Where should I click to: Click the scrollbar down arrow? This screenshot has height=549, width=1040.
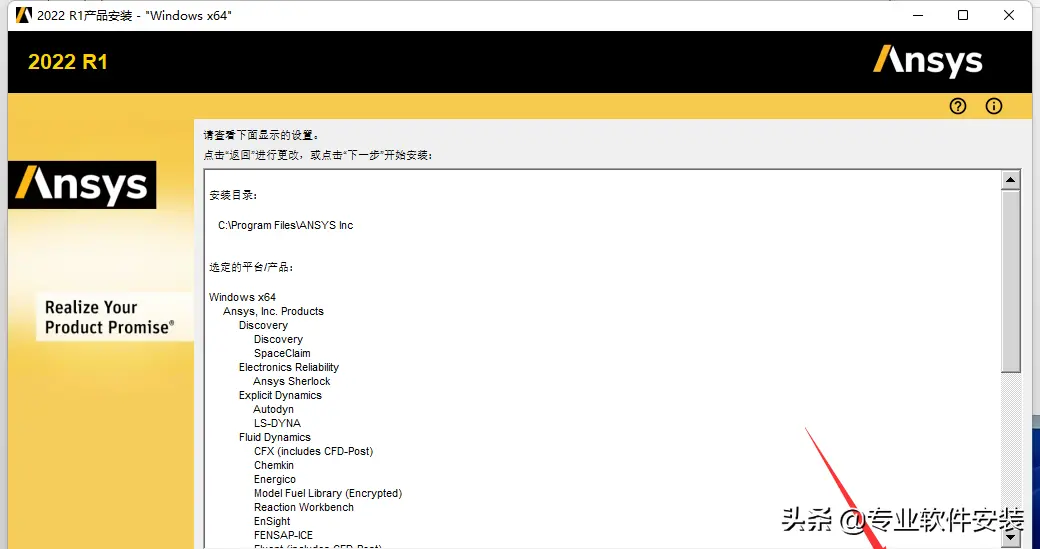pyautogui.click(x=1011, y=538)
